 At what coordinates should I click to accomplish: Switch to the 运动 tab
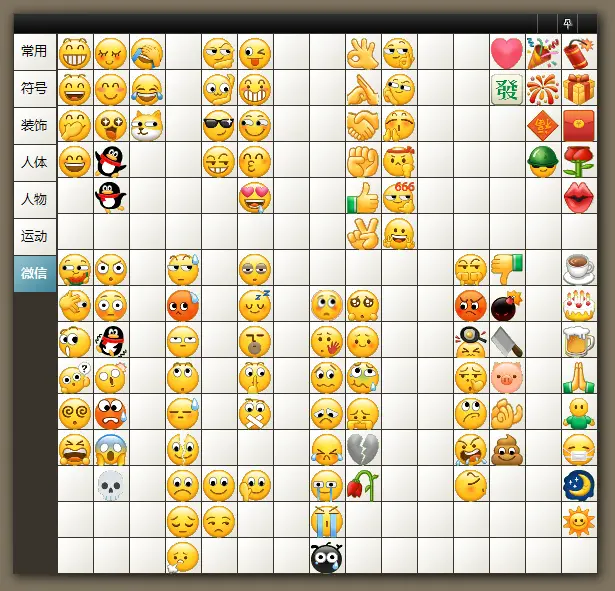35,236
